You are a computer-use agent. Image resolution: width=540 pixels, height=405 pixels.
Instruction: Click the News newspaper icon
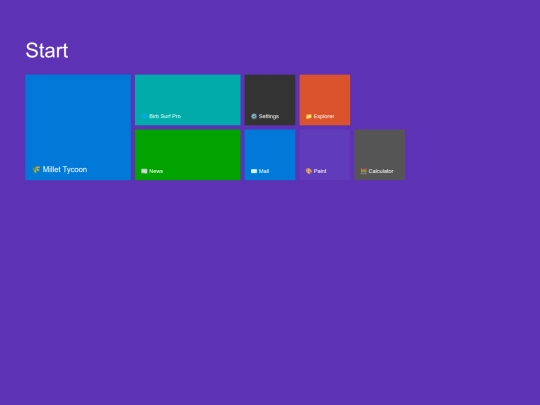pyautogui.click(x=144, y=171)
